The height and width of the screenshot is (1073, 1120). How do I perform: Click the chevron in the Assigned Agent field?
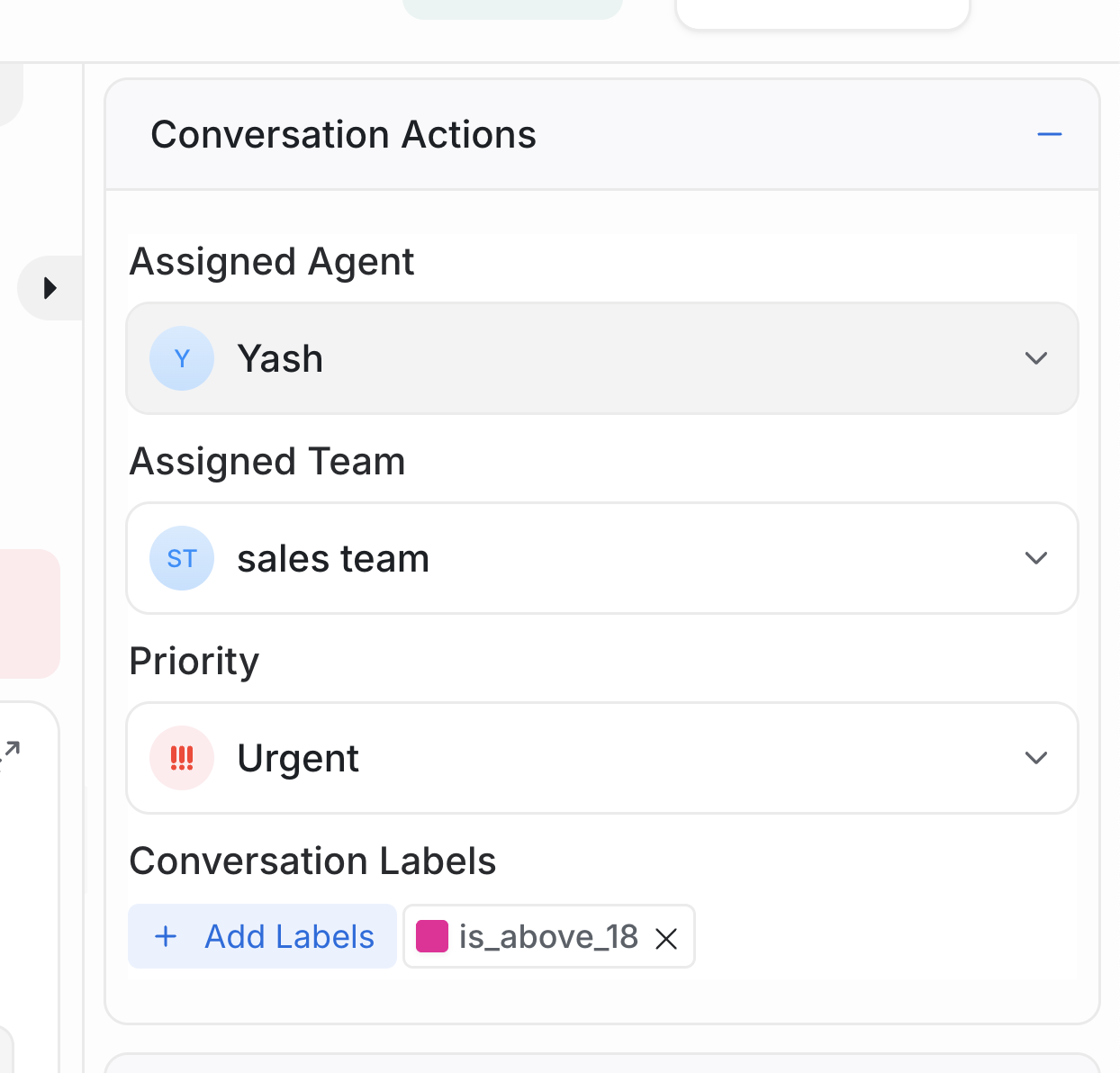1036,358
